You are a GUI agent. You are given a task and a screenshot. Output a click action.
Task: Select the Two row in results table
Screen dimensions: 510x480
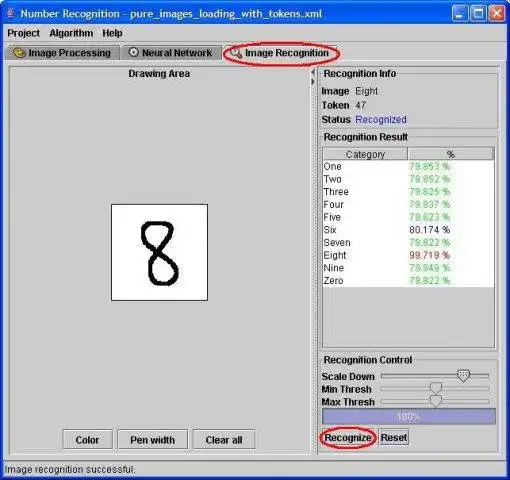(x=408, y=179)
